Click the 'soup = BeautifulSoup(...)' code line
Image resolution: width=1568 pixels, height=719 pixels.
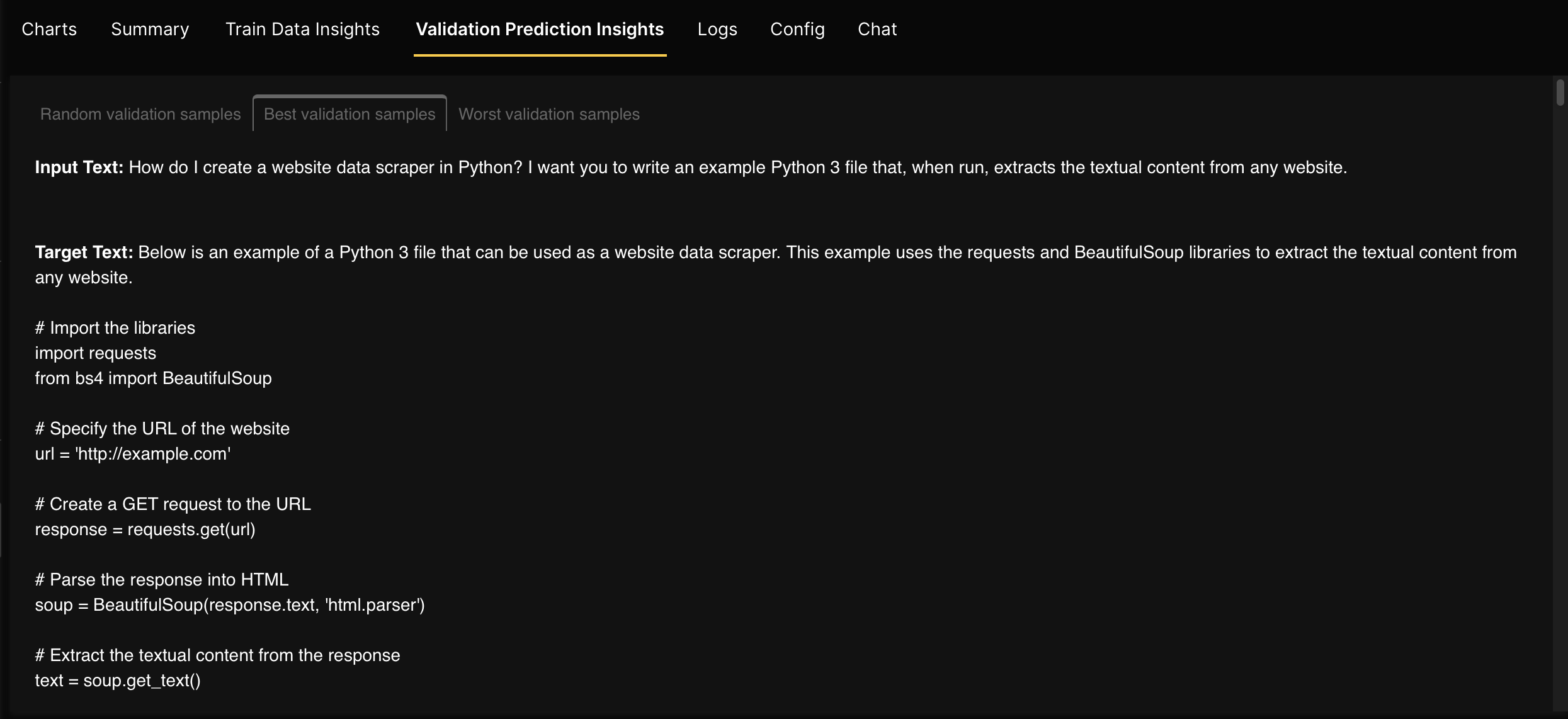pyautogui.click(x=230, y=605)
